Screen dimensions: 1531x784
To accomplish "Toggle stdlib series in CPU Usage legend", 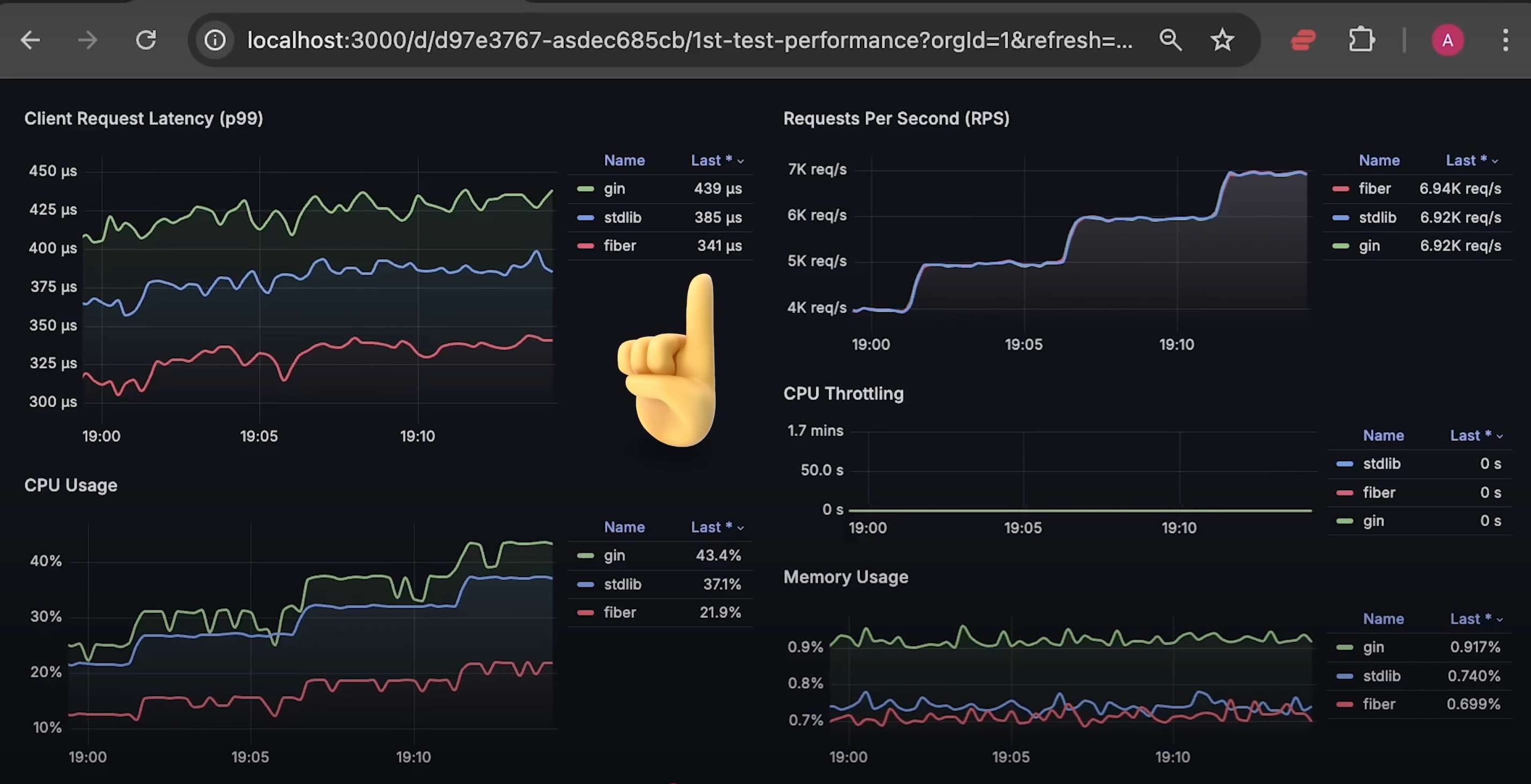I will (x=622, y=585).
